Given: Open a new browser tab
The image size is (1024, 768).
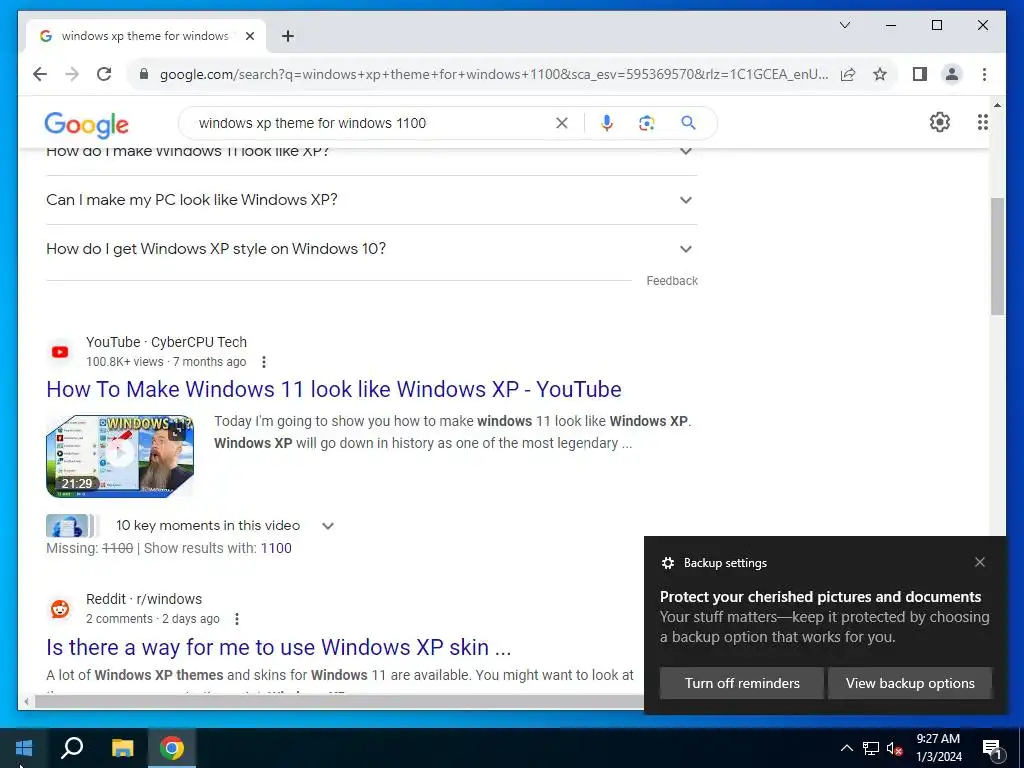Looking at the screenshot, I should pyautogui.click(x=287, y=36).
